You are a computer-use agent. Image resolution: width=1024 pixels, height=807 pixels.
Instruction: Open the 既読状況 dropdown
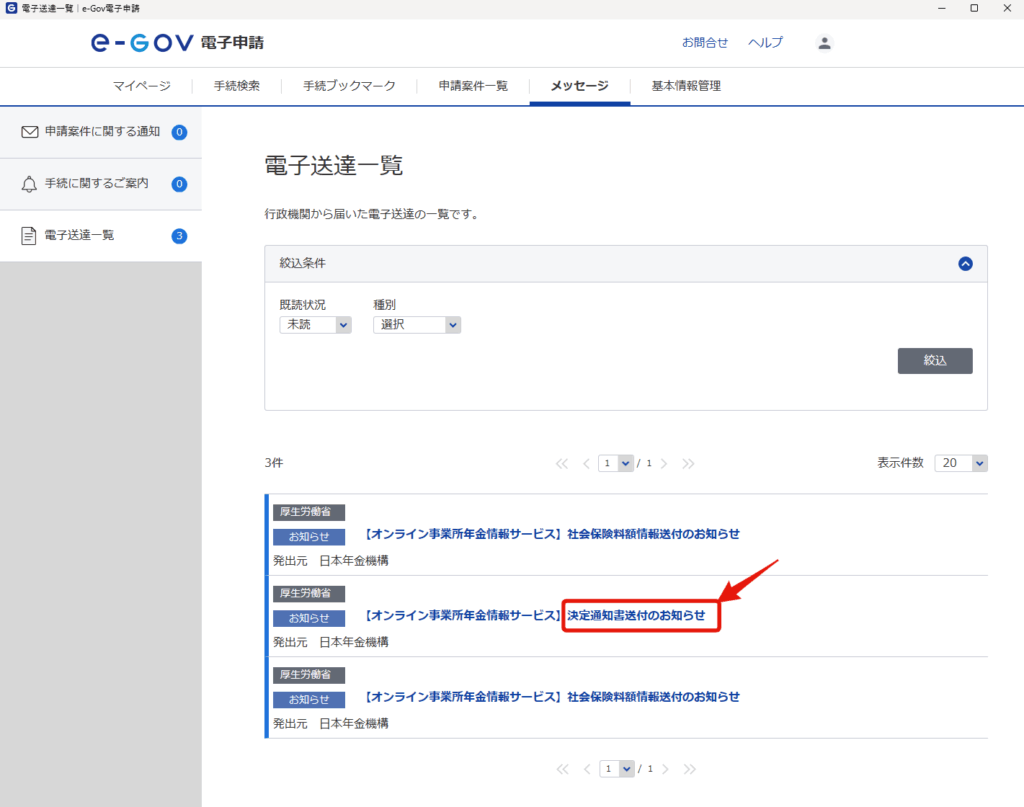coord(315,324)
